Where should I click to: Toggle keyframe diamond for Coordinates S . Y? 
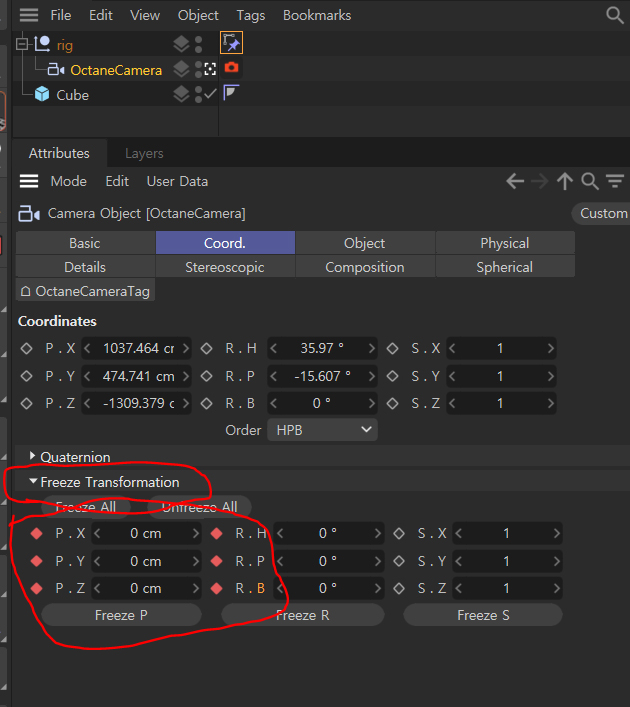(x=392, y=376)
